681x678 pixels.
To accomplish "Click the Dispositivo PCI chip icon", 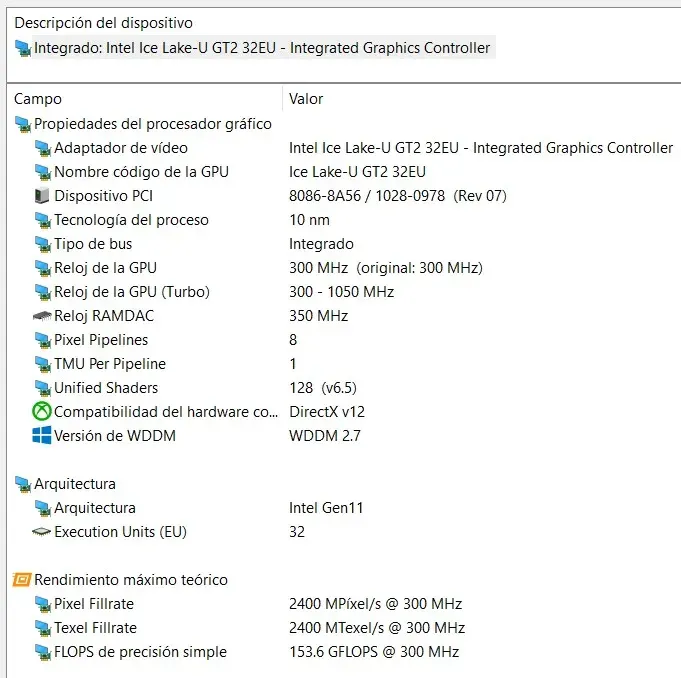I will 42,196.
